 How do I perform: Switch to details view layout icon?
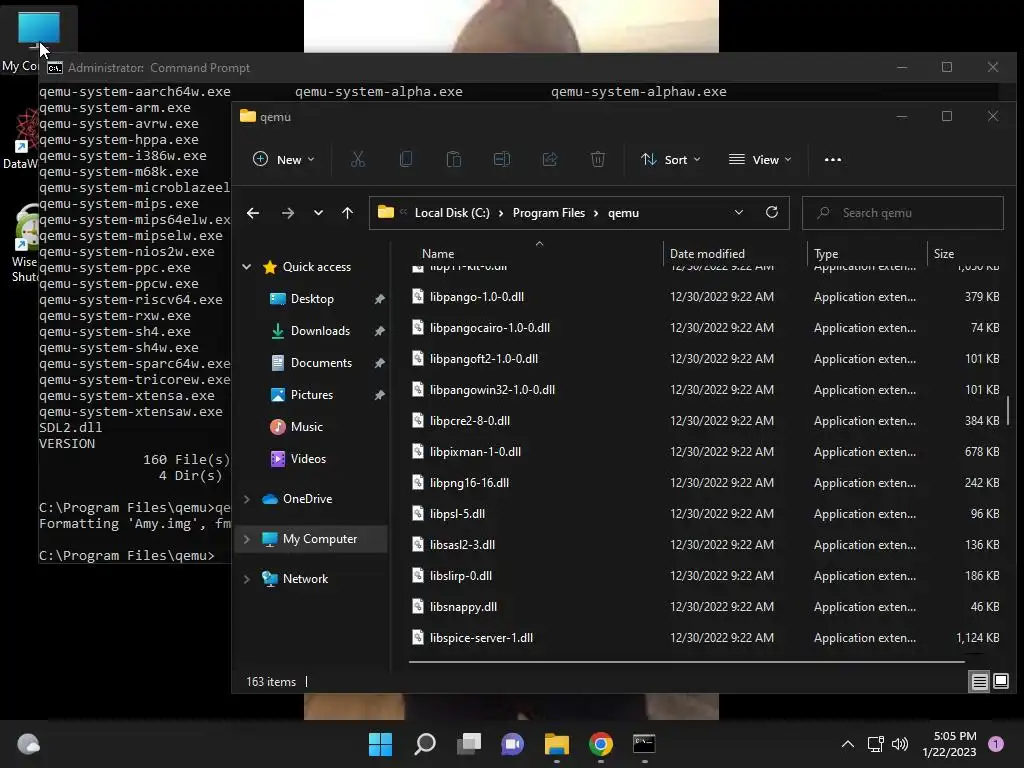[x=980, y=682]
